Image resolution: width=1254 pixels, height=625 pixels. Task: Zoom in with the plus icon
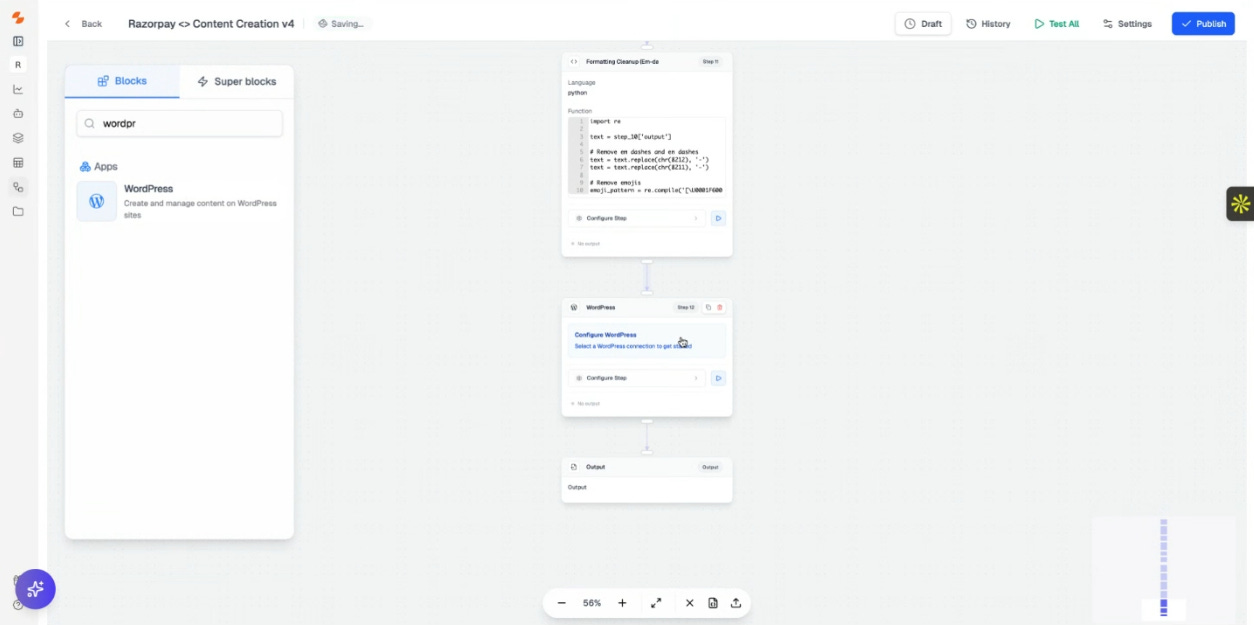coord(622,603)
